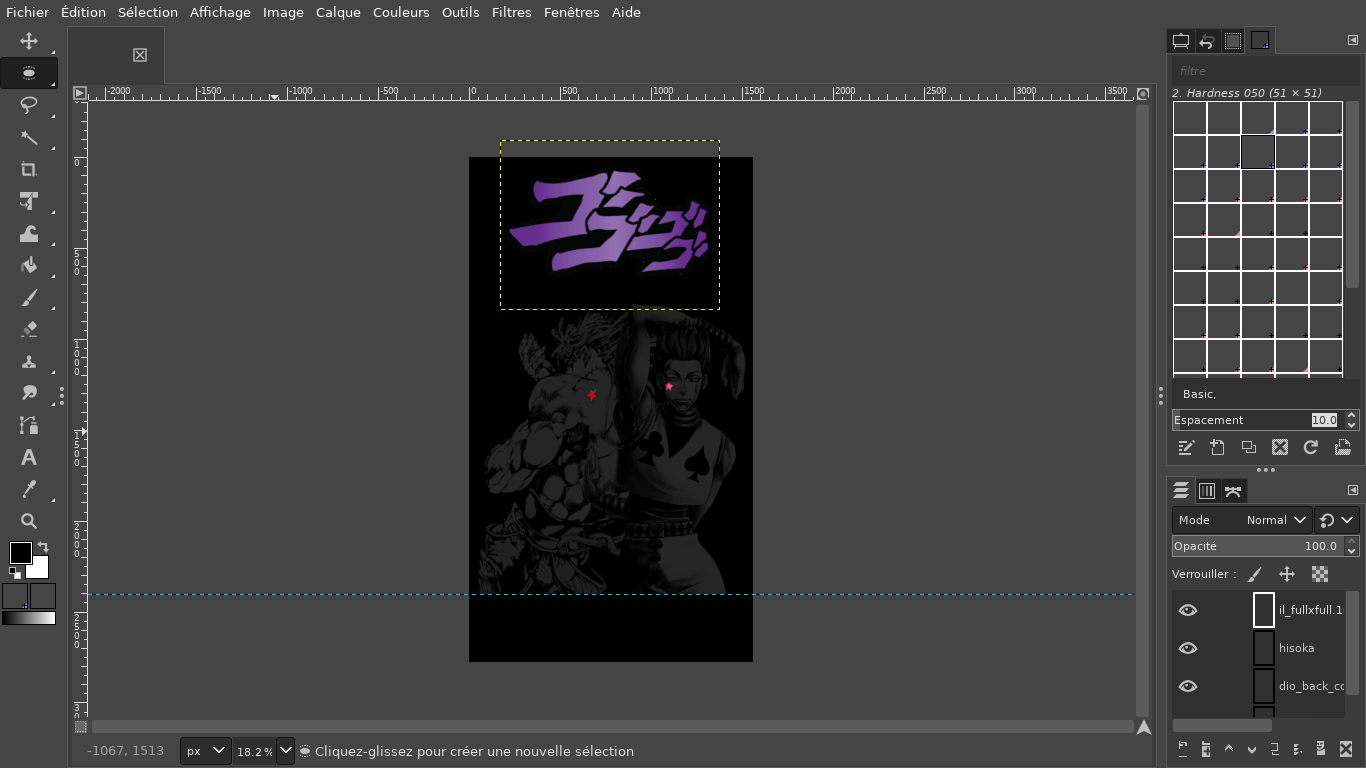
Task: Open the Couleurs menu
Action: [401, 12]
